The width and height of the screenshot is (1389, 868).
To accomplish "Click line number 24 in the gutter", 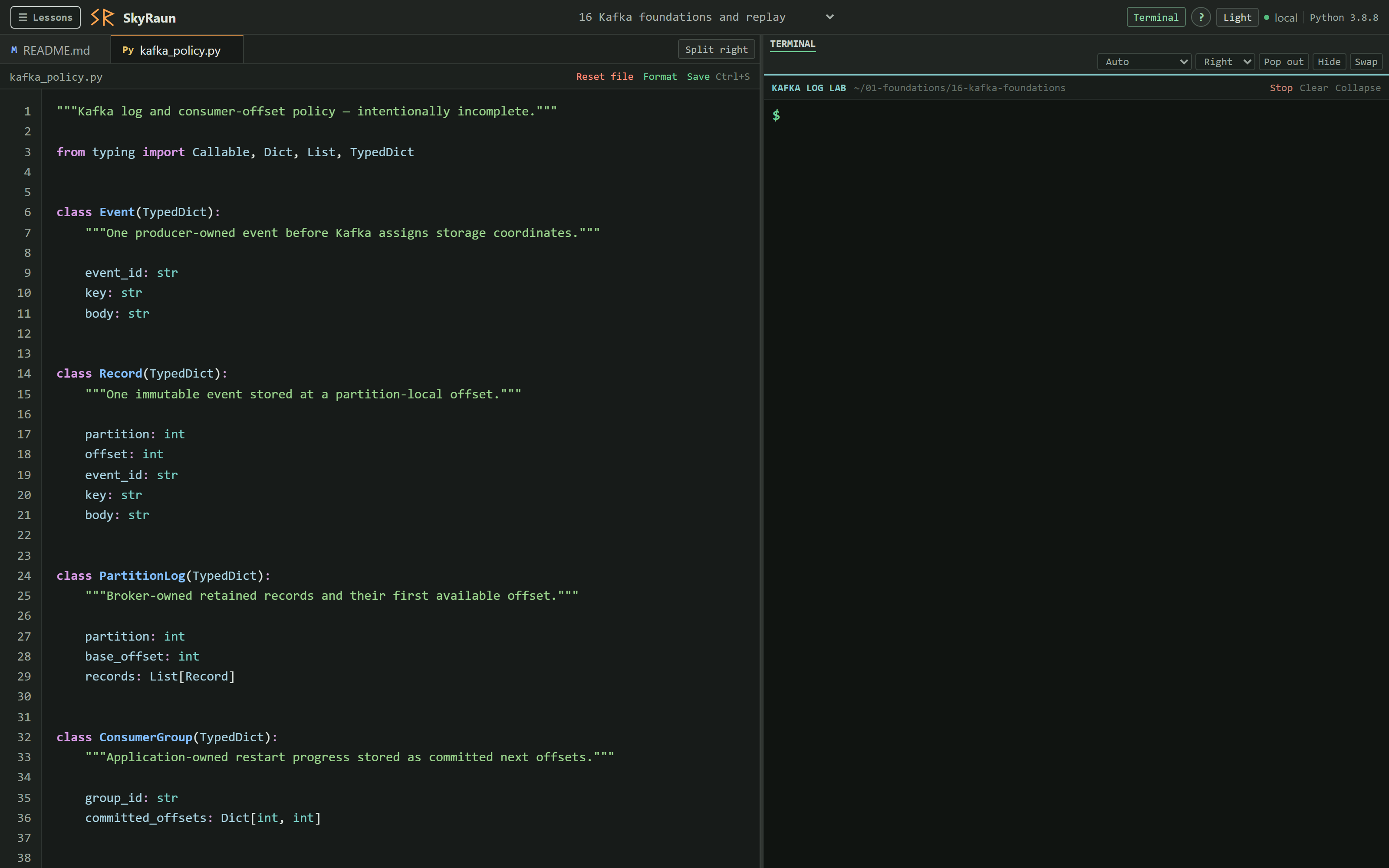I will 23,575.
